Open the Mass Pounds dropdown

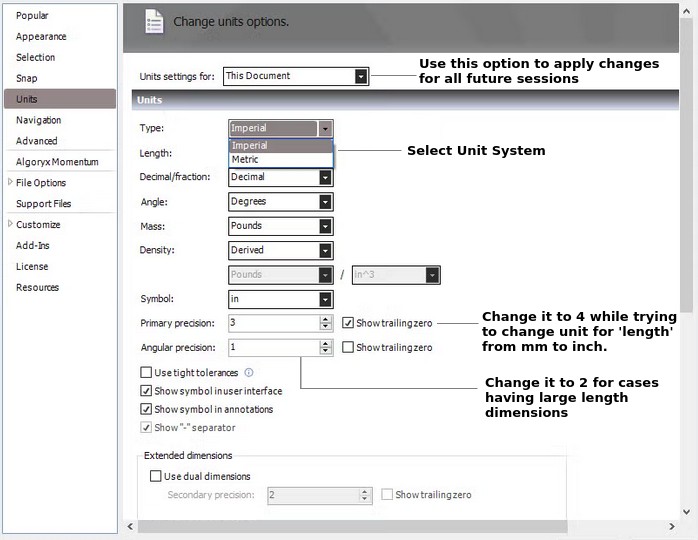pyautogui.click(x=325, y=226)
